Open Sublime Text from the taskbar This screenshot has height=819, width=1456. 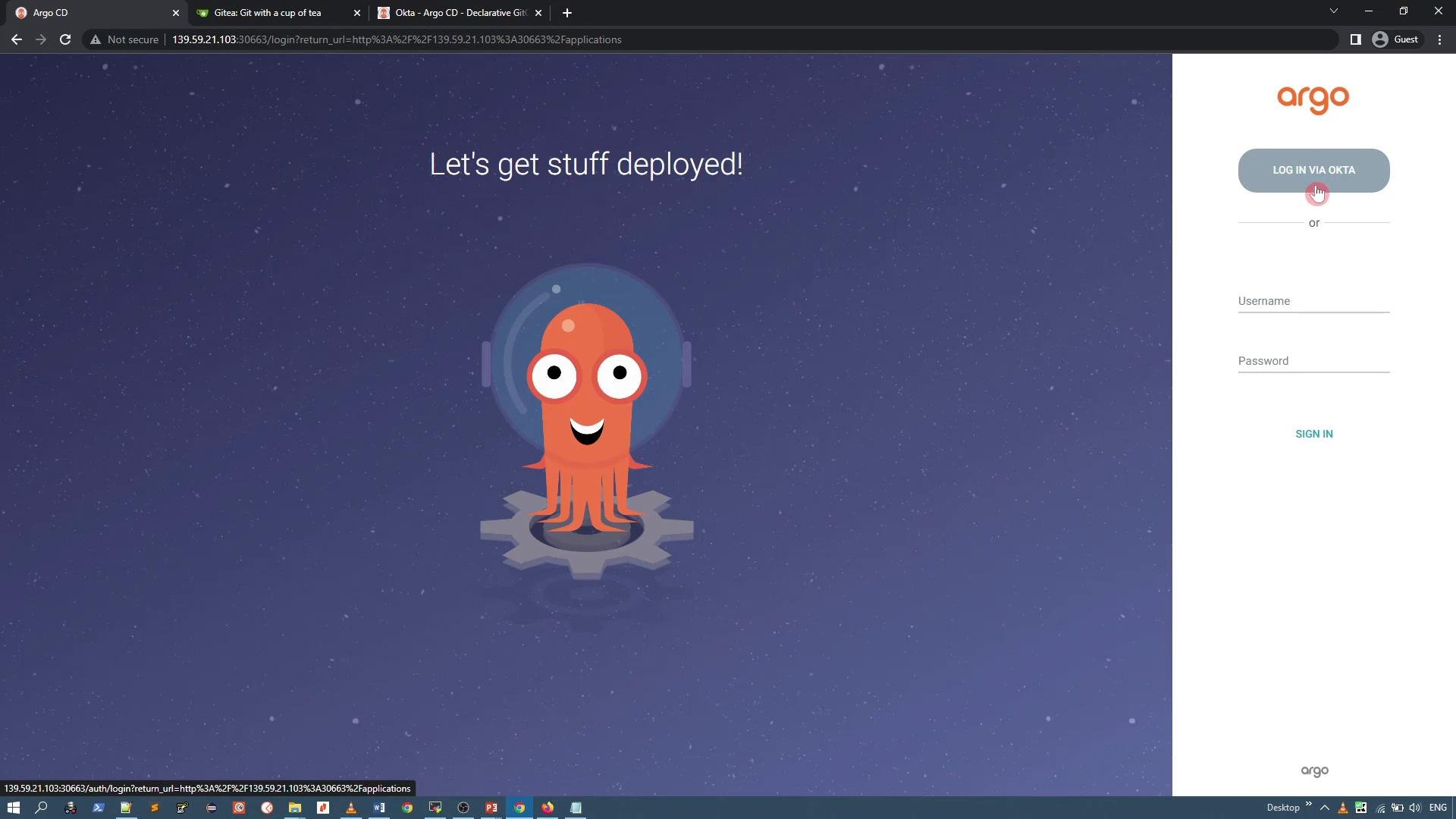click(x=154, y=808)
